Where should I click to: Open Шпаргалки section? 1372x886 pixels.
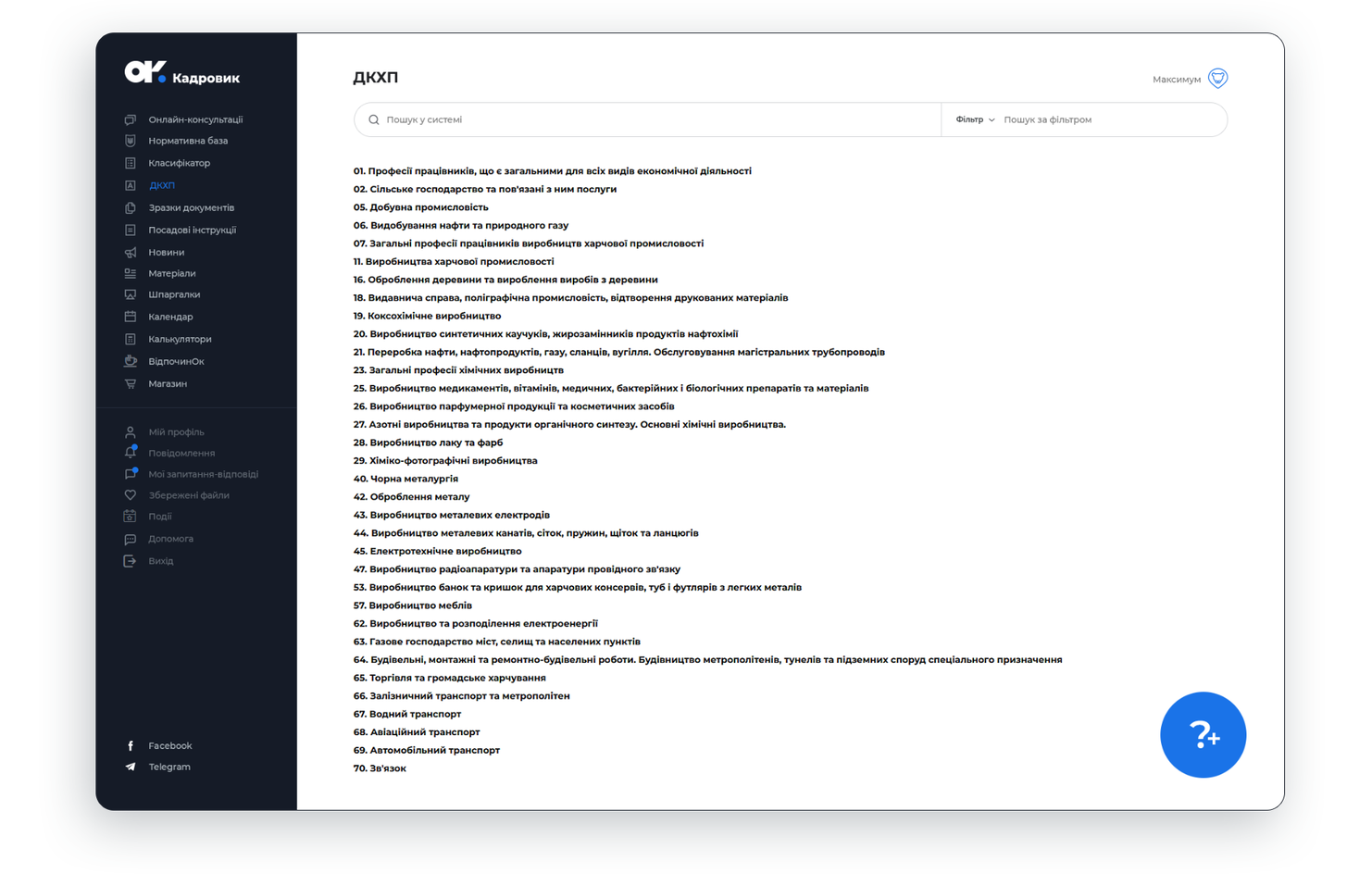pos(174,294)
